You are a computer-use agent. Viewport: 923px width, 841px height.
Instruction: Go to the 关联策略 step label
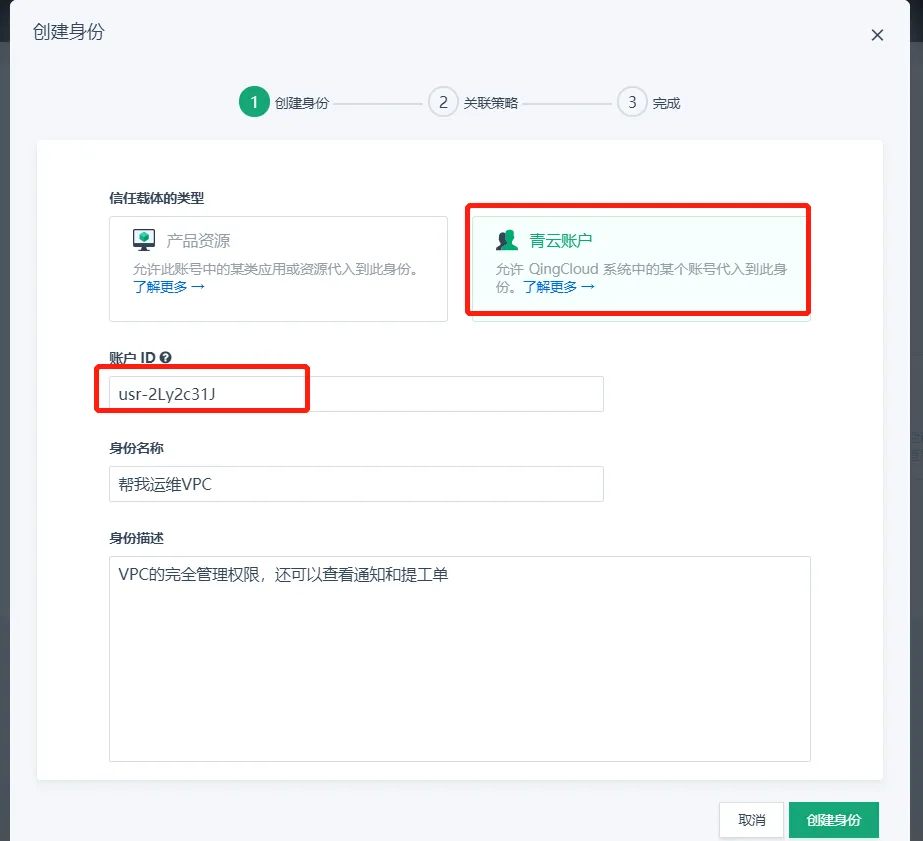[x=490, y=103]
